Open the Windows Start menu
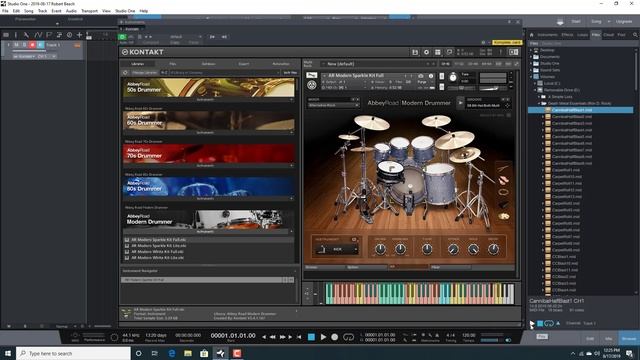This screenshot has width=640, height=360. [x=8, y=353]
